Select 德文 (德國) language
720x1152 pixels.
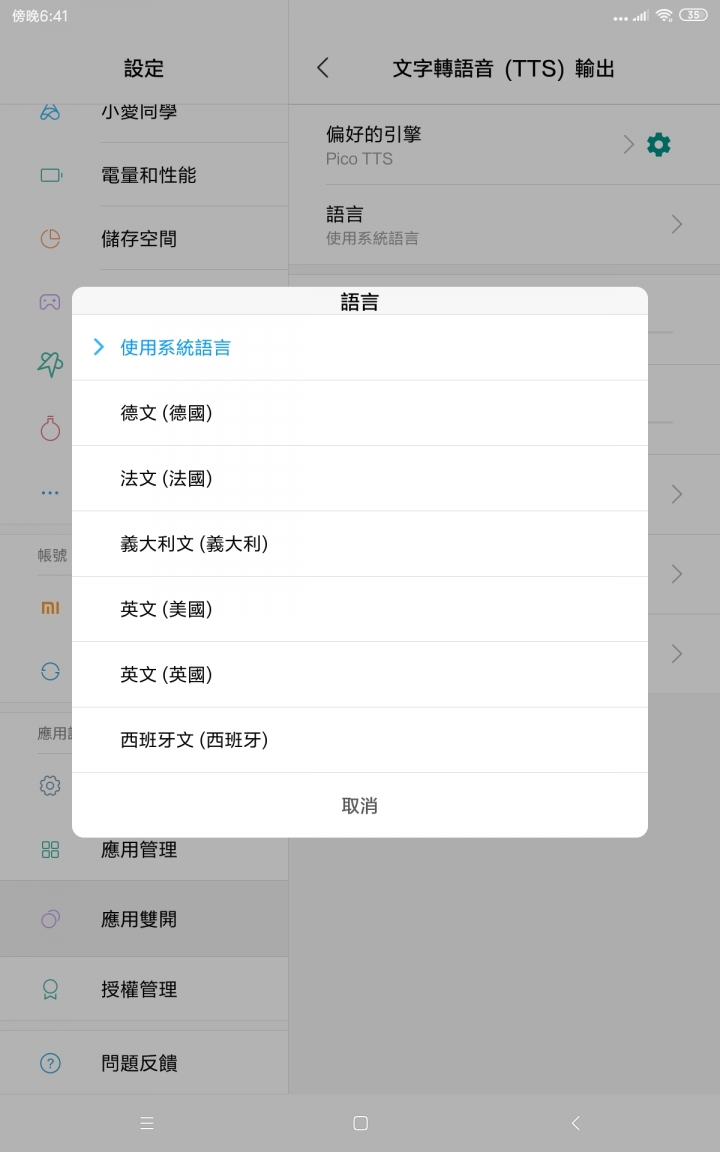coord(360,413)
